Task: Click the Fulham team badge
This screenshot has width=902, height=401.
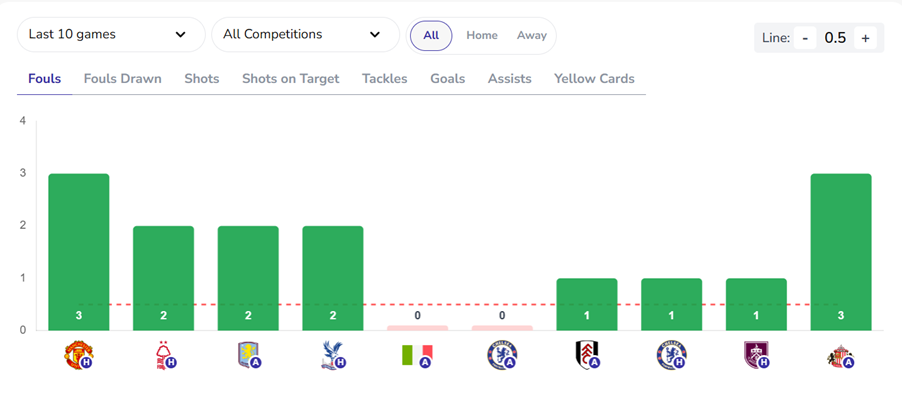Action: tap(585, 354)
